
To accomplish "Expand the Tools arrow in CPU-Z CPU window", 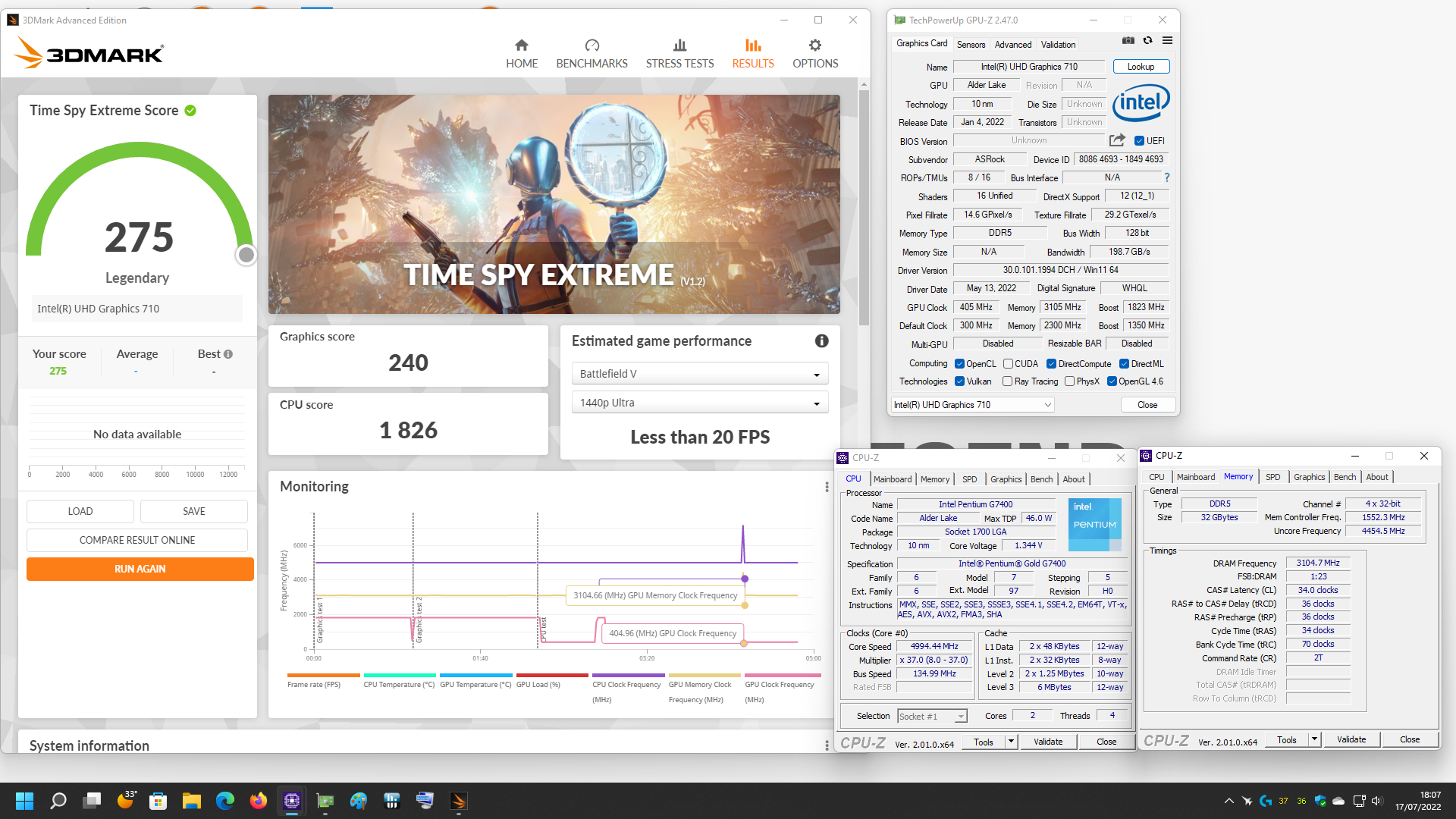I will point(1011,742).
